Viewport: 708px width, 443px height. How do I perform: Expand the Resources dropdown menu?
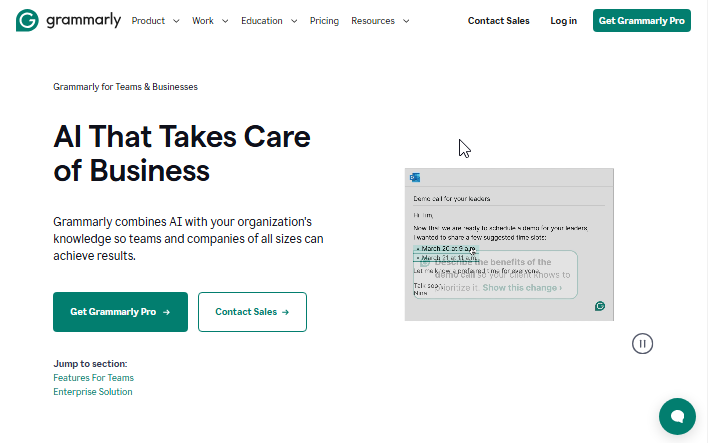click(380, 21)
